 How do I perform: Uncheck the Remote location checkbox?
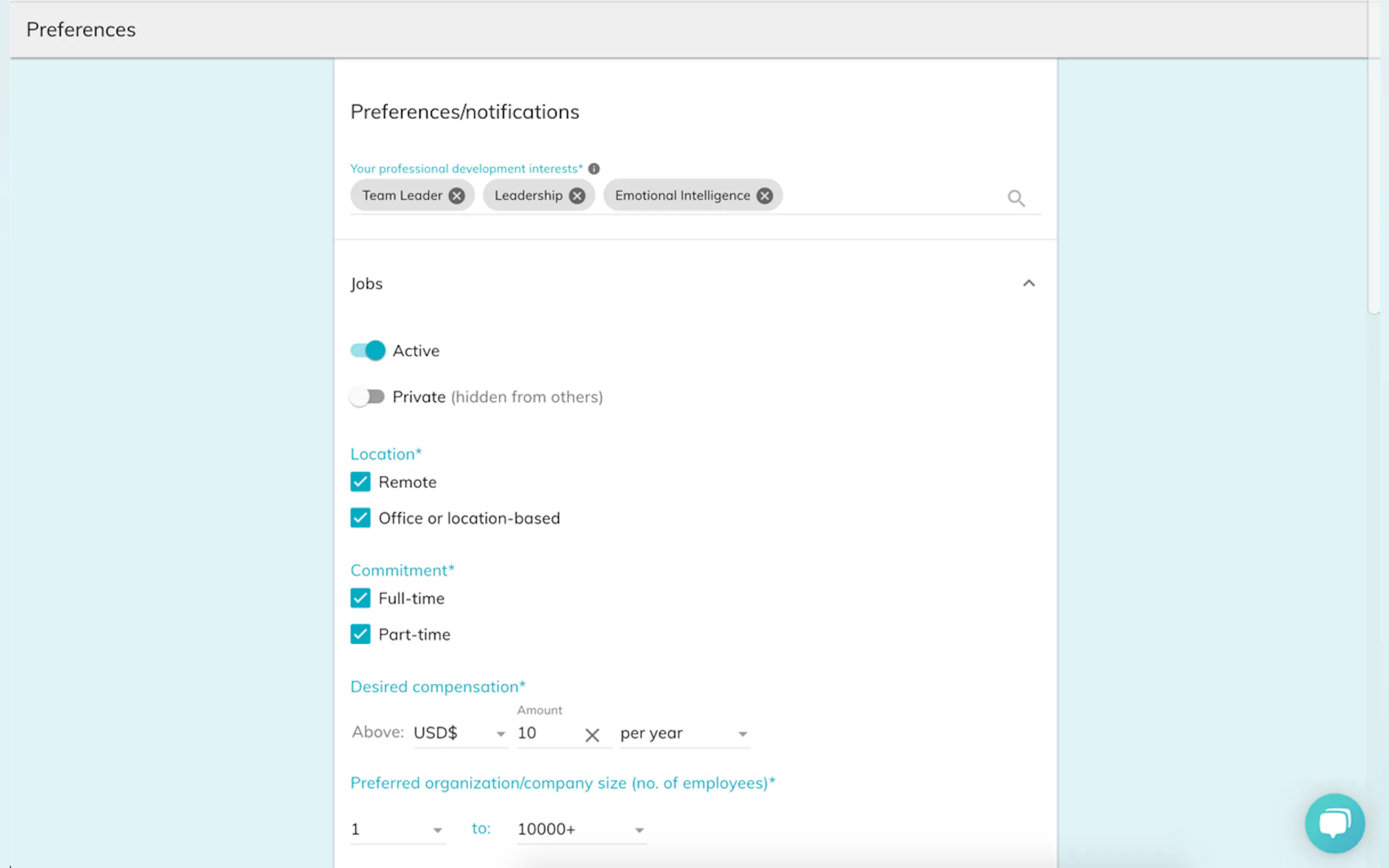coord(360,482)
